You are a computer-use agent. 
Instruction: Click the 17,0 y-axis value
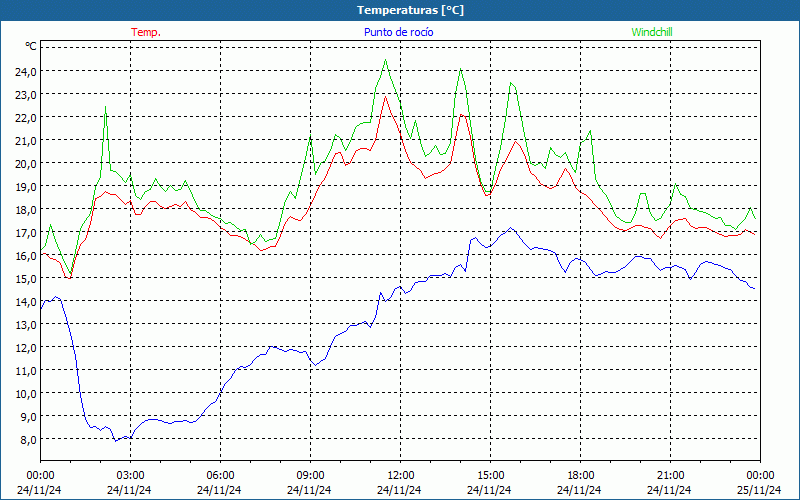tap(26, 232)
